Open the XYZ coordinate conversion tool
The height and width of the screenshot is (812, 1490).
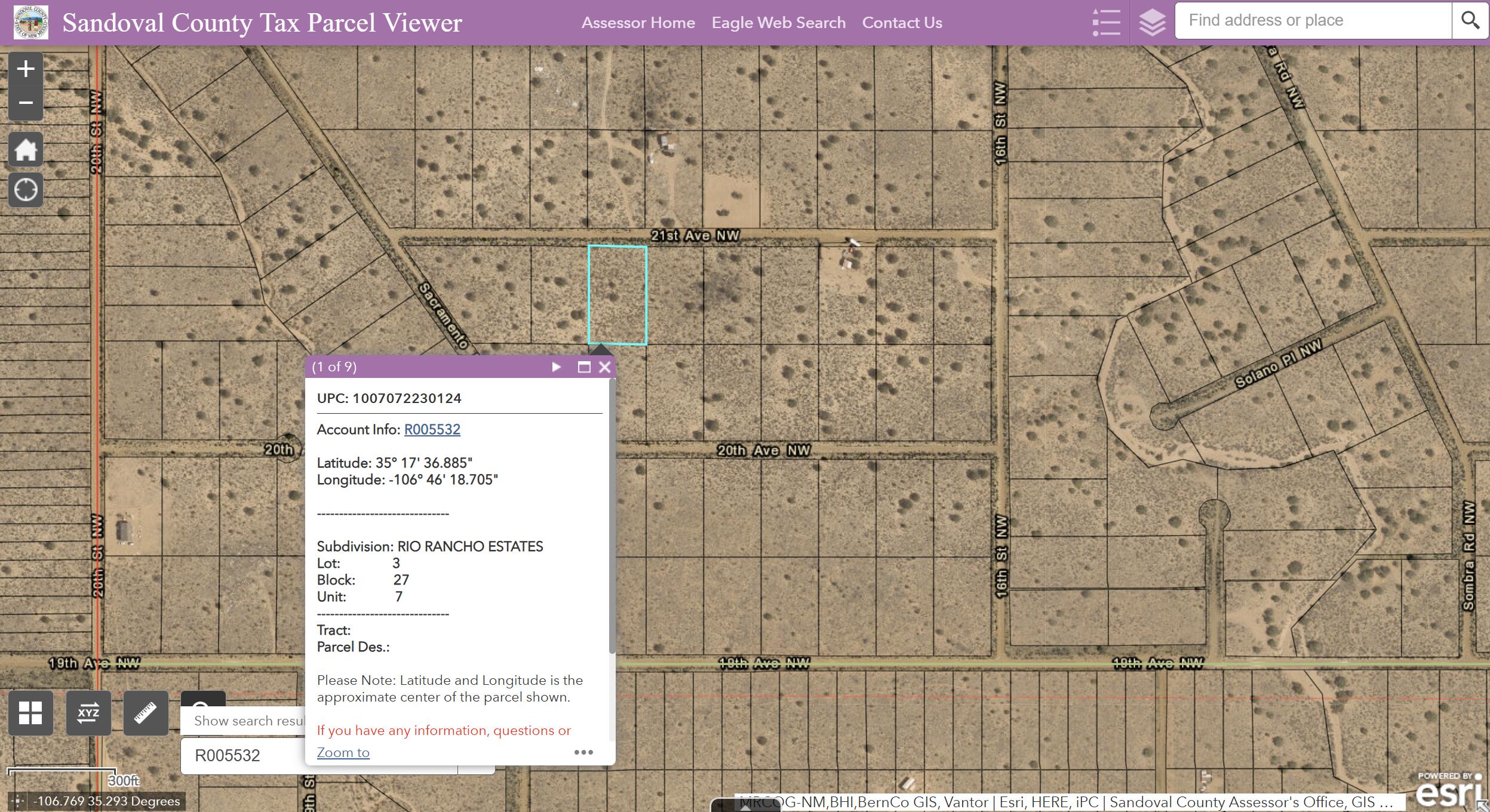click(x=88, y=713)
